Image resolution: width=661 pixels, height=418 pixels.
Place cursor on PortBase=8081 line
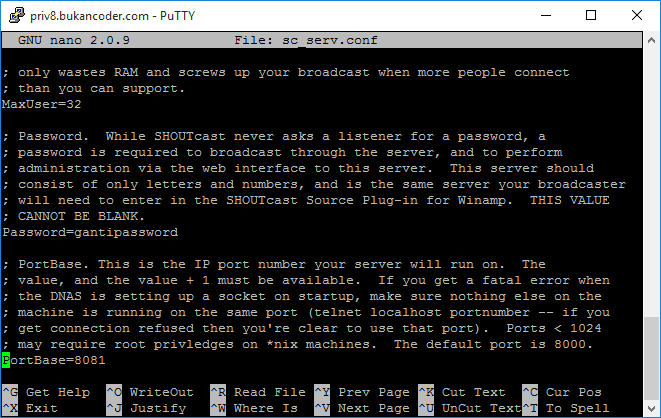coord(50,360)
